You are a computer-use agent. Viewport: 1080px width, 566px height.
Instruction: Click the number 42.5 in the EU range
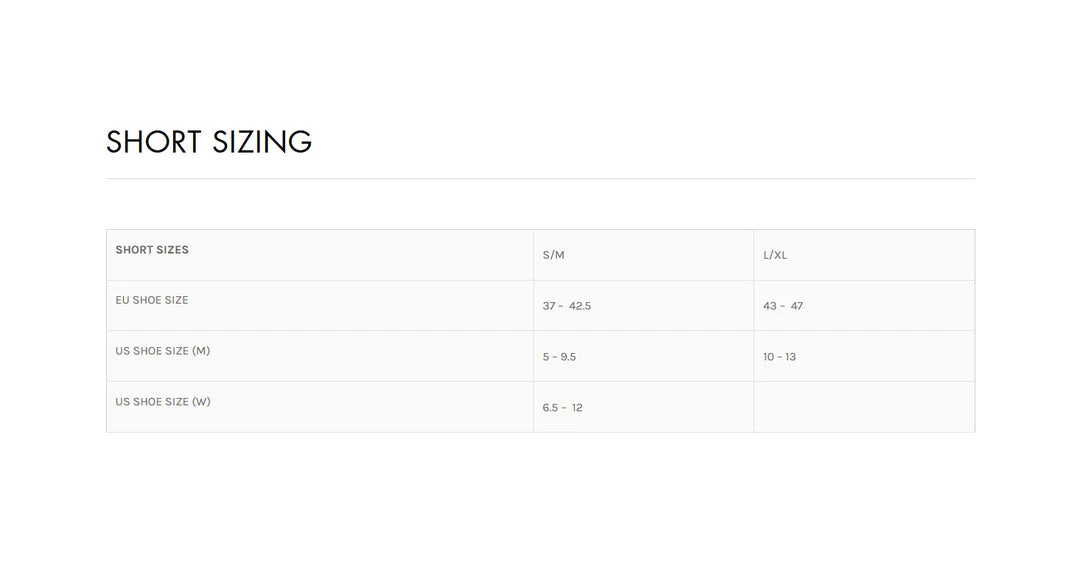pos(580,306)
